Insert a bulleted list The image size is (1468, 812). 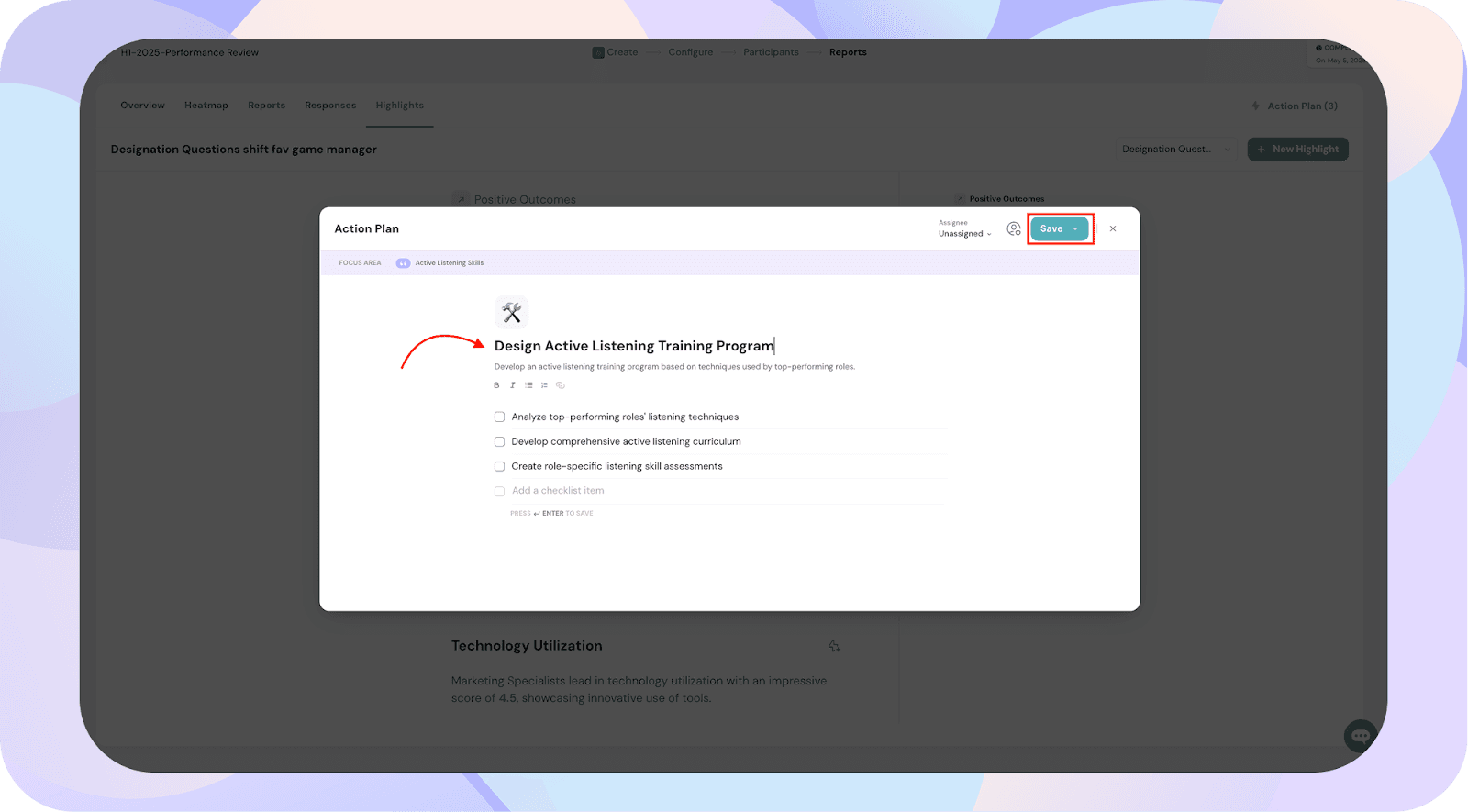528,385
